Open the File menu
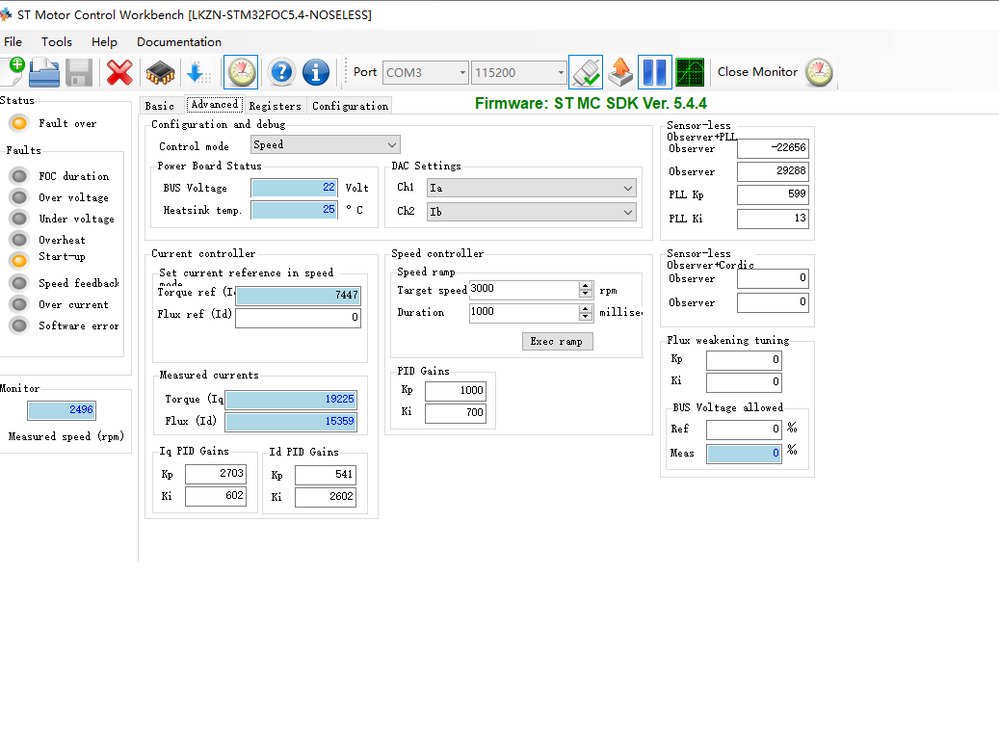This screenshot has height=755, width=999. pyautogui.click(x=13, y=42)
